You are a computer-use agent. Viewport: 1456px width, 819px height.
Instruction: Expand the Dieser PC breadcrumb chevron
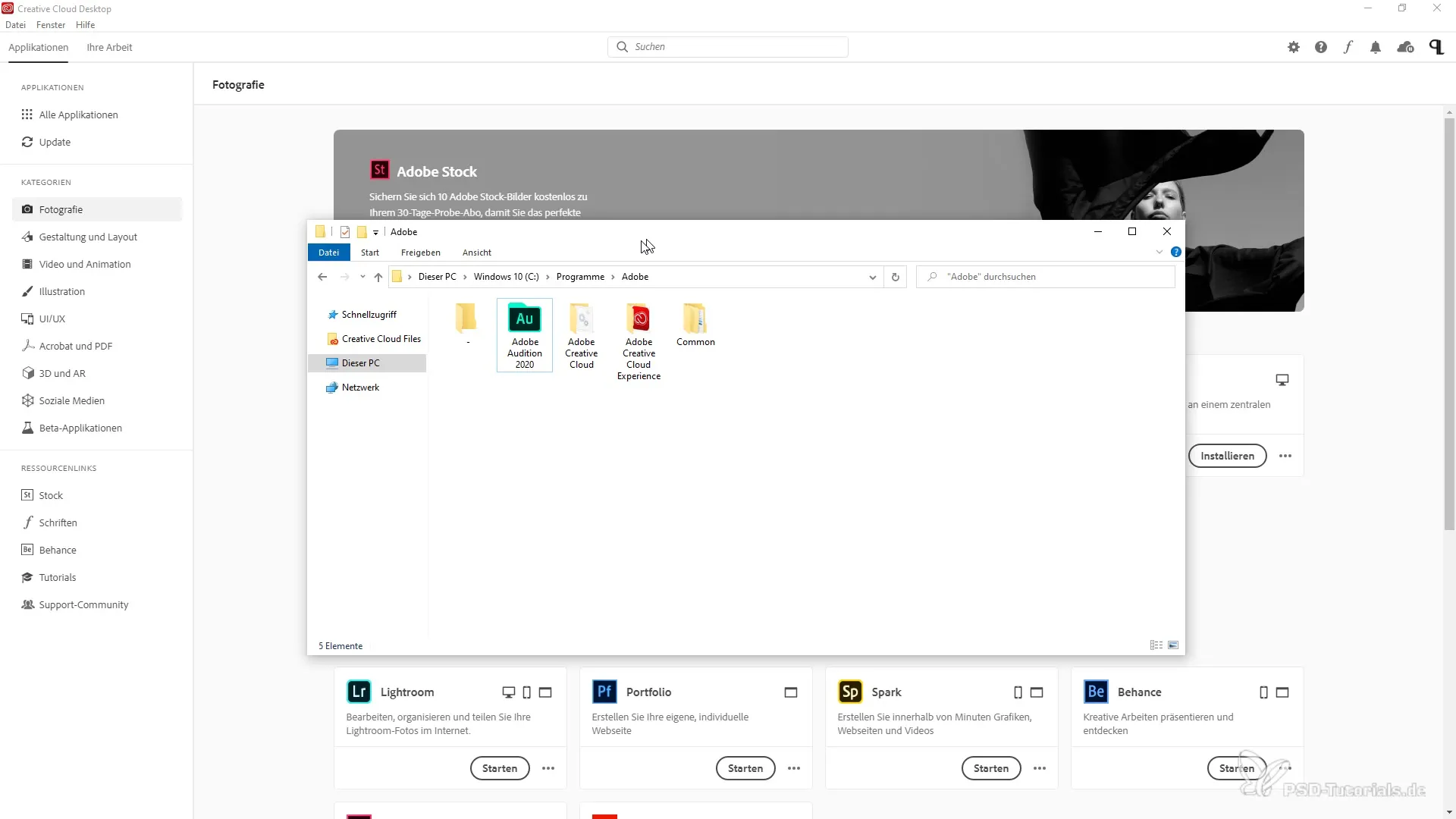click(x=465, y=277)
